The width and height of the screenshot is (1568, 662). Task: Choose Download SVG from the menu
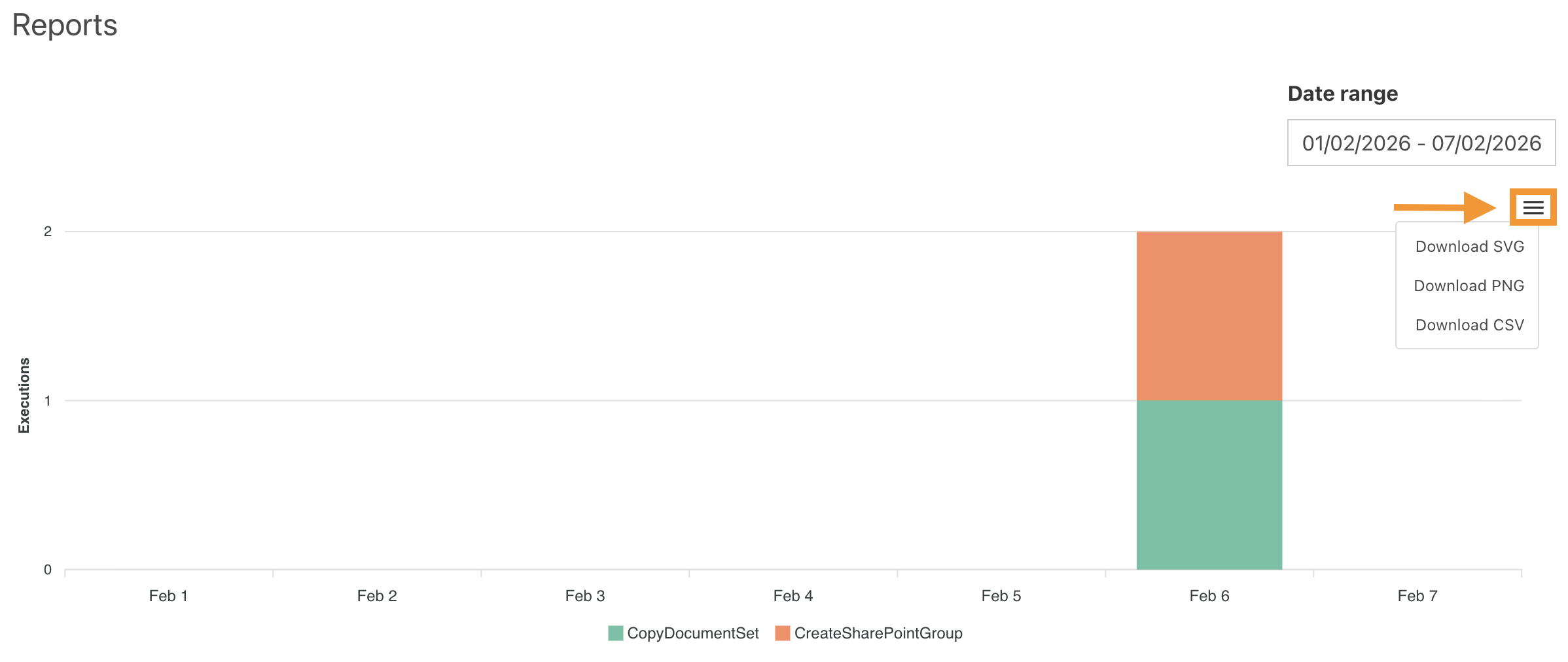click(x=1469, y=247)
